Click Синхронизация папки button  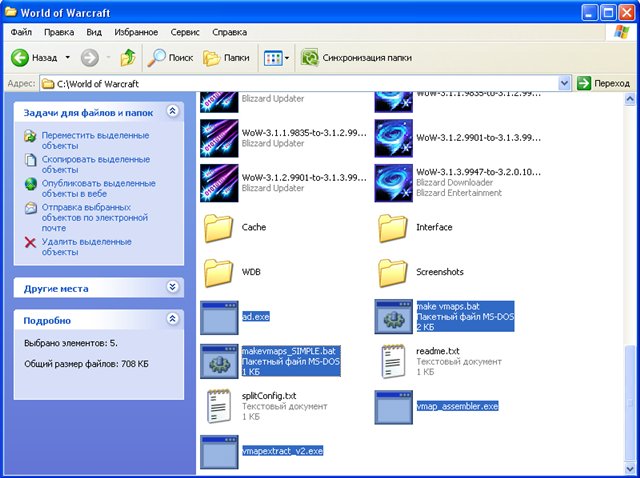pyautogui.click(x=356, y=58)
